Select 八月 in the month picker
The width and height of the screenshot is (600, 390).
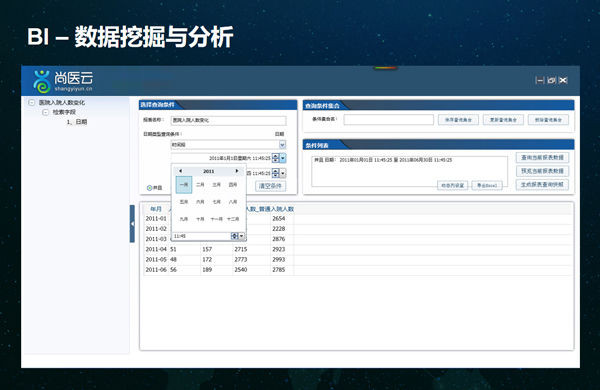click(233, 202)
